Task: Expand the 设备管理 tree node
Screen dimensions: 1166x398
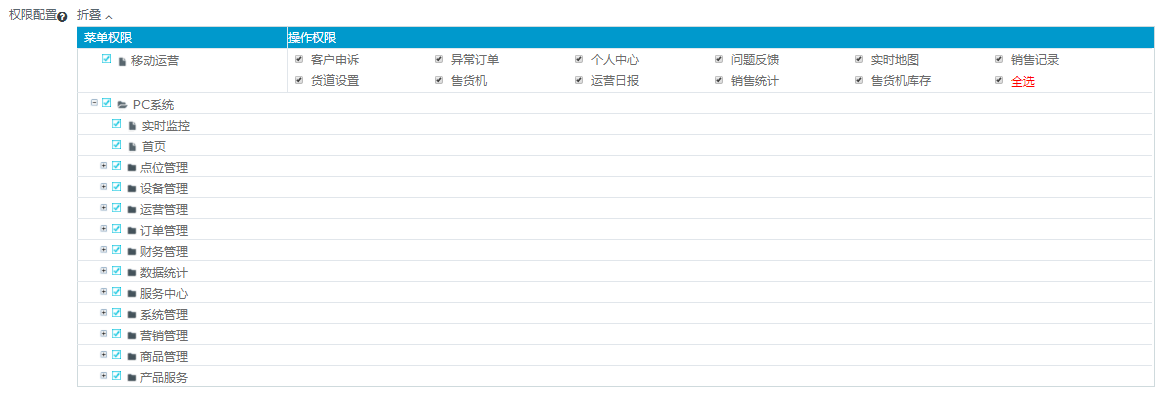Action: (x=104, y=187)
